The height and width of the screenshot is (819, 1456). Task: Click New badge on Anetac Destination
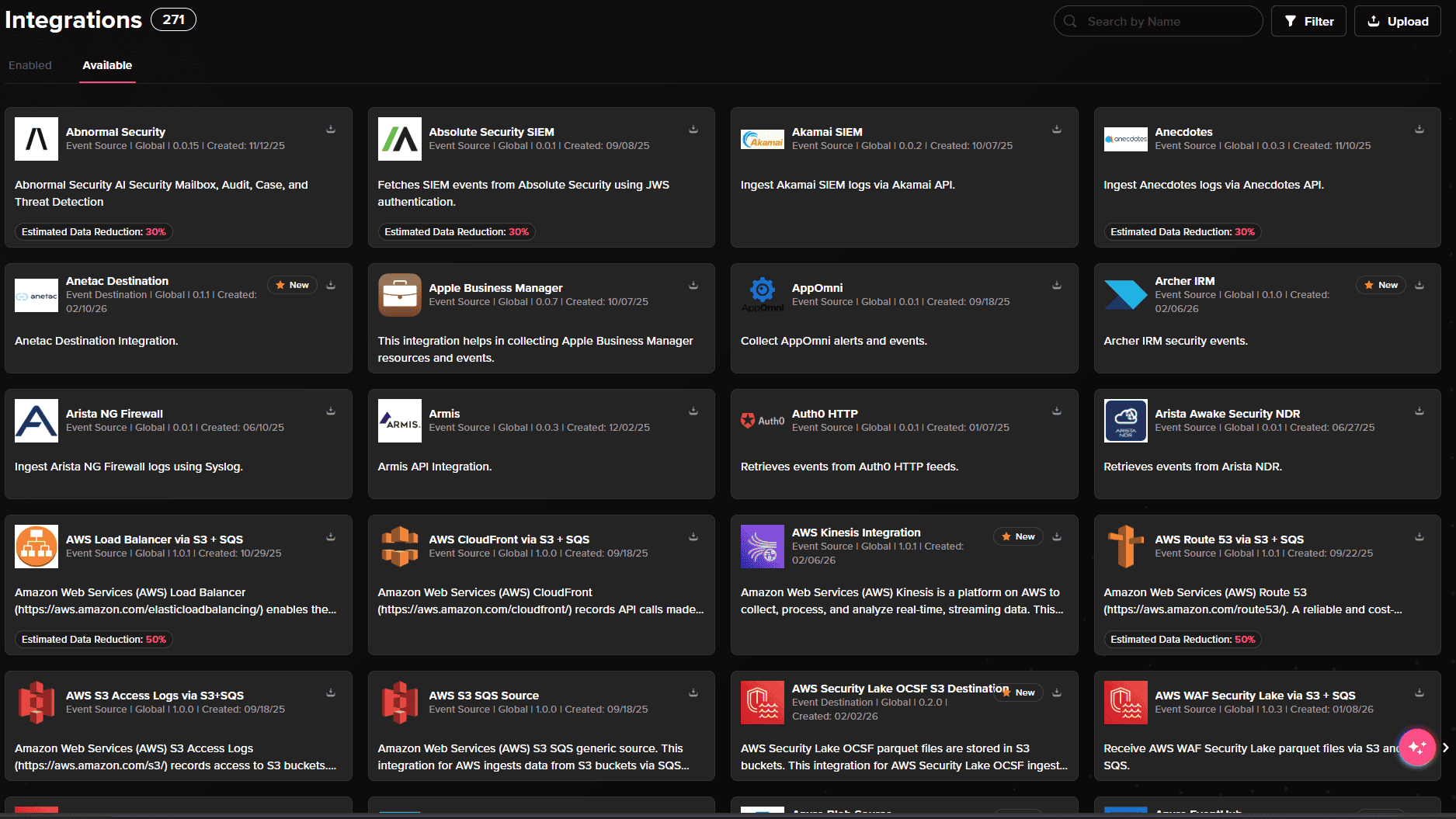coord(293,285)
